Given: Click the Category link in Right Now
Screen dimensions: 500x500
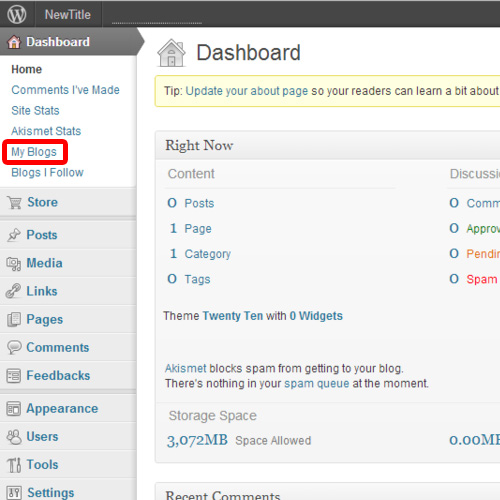Looking at the screenshot, I should [208, 254].
